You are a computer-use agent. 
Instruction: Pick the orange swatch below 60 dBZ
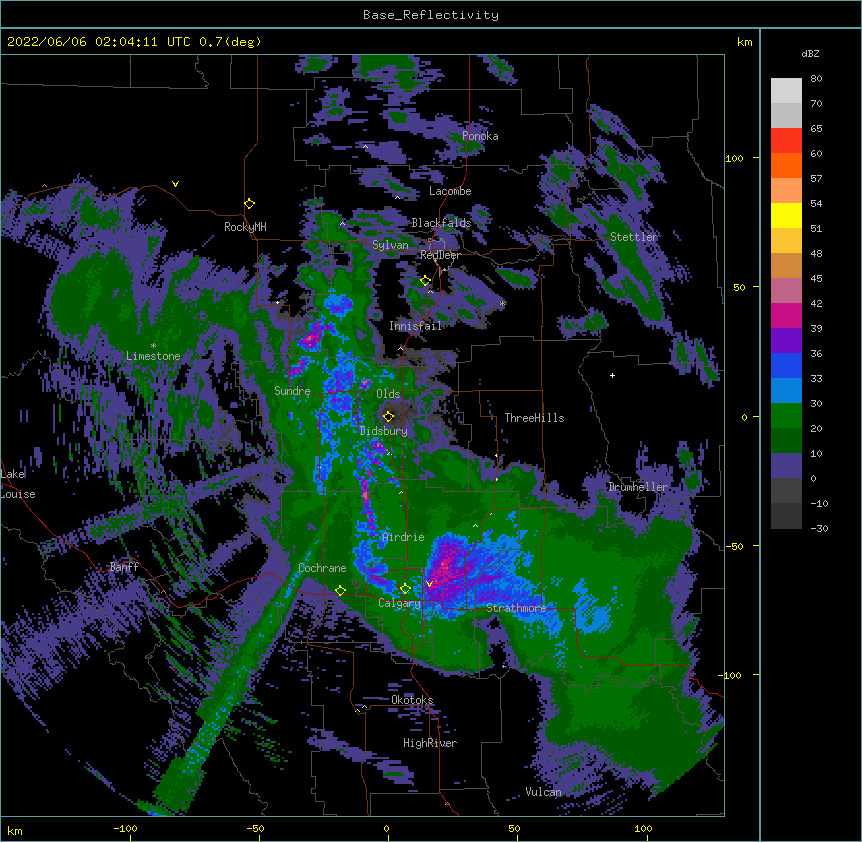pos(786,165)
